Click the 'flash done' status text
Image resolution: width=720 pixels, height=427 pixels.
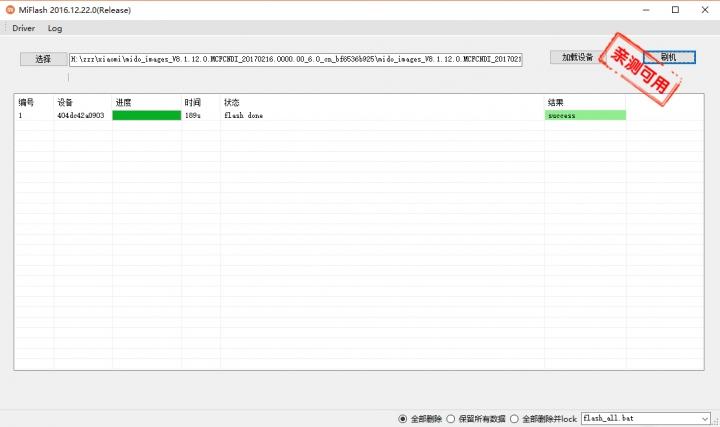(x=243, y=115)
